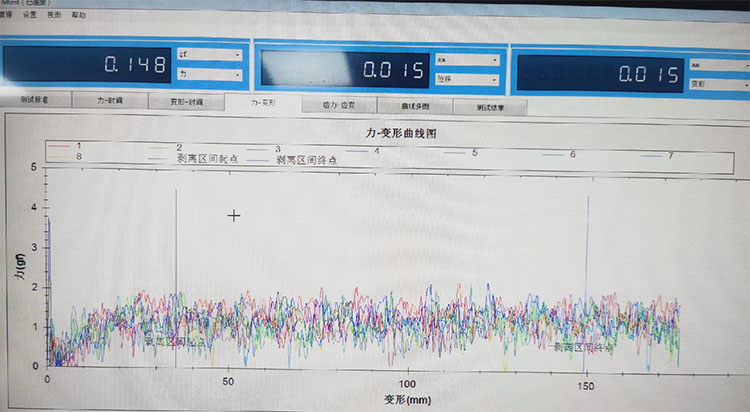Open the 帮助 menu
Screen dimensions: 750x412
(x=79, y=16)
